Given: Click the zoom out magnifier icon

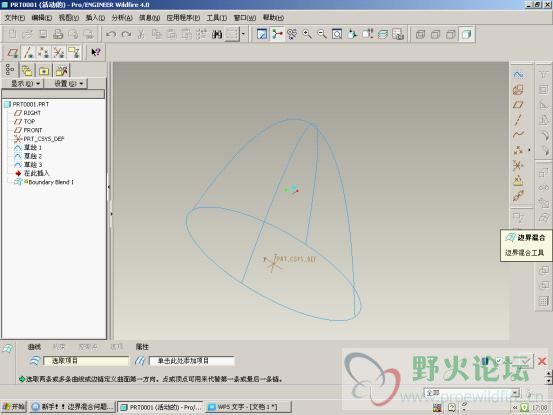Looking at the screenshot, I should pyautogui.click(x=322, y=34).
